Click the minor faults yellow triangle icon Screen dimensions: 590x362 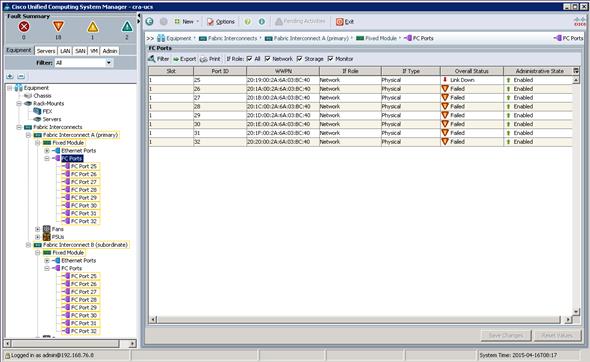coord(93,27)
